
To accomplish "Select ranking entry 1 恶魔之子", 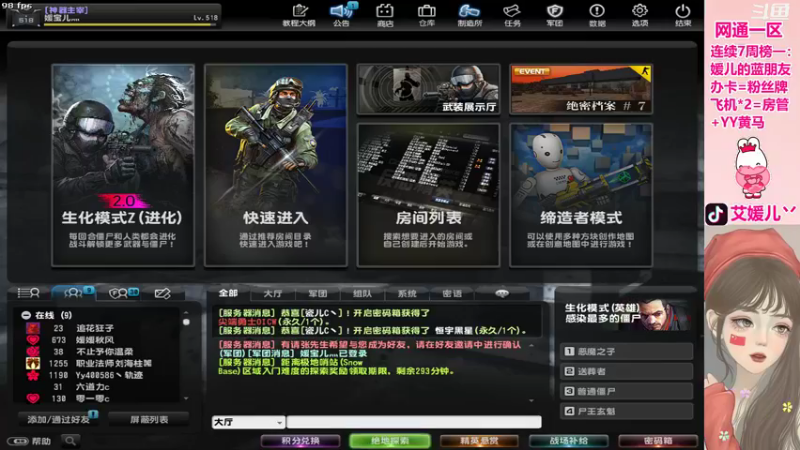I will coord(626,352).
